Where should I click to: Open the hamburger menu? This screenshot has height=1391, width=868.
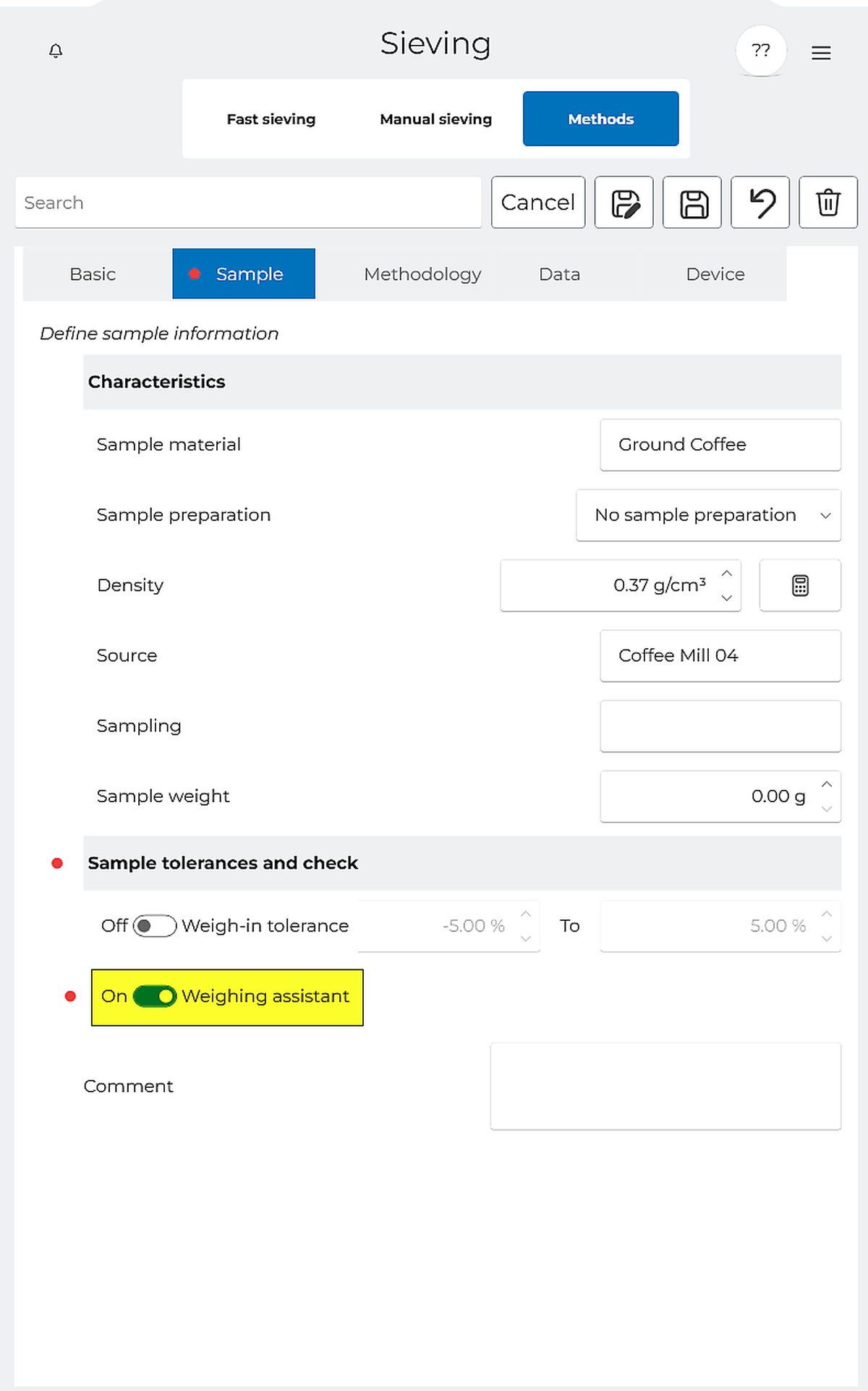pos(820,53)
